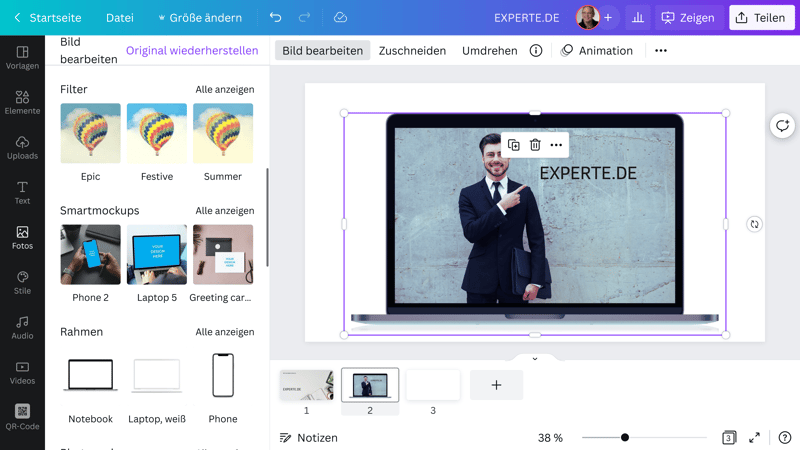The width and height of the screenshot is (800, 450).
Task: Open the Uploads sidebar panel
Action: pyautogui.click(x=22, y=147)
